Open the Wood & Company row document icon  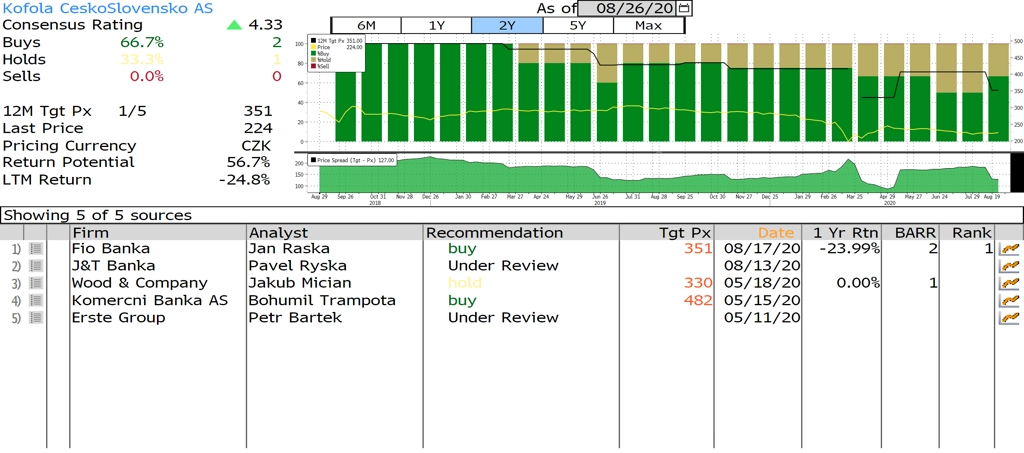37,283
